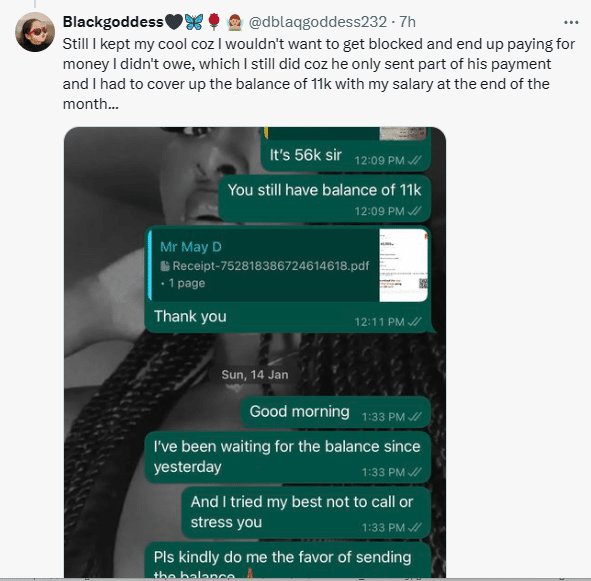Open the tweet's more options ellipsis menu
The height and width of the screenshot is (581, 591).
(571, 23)
